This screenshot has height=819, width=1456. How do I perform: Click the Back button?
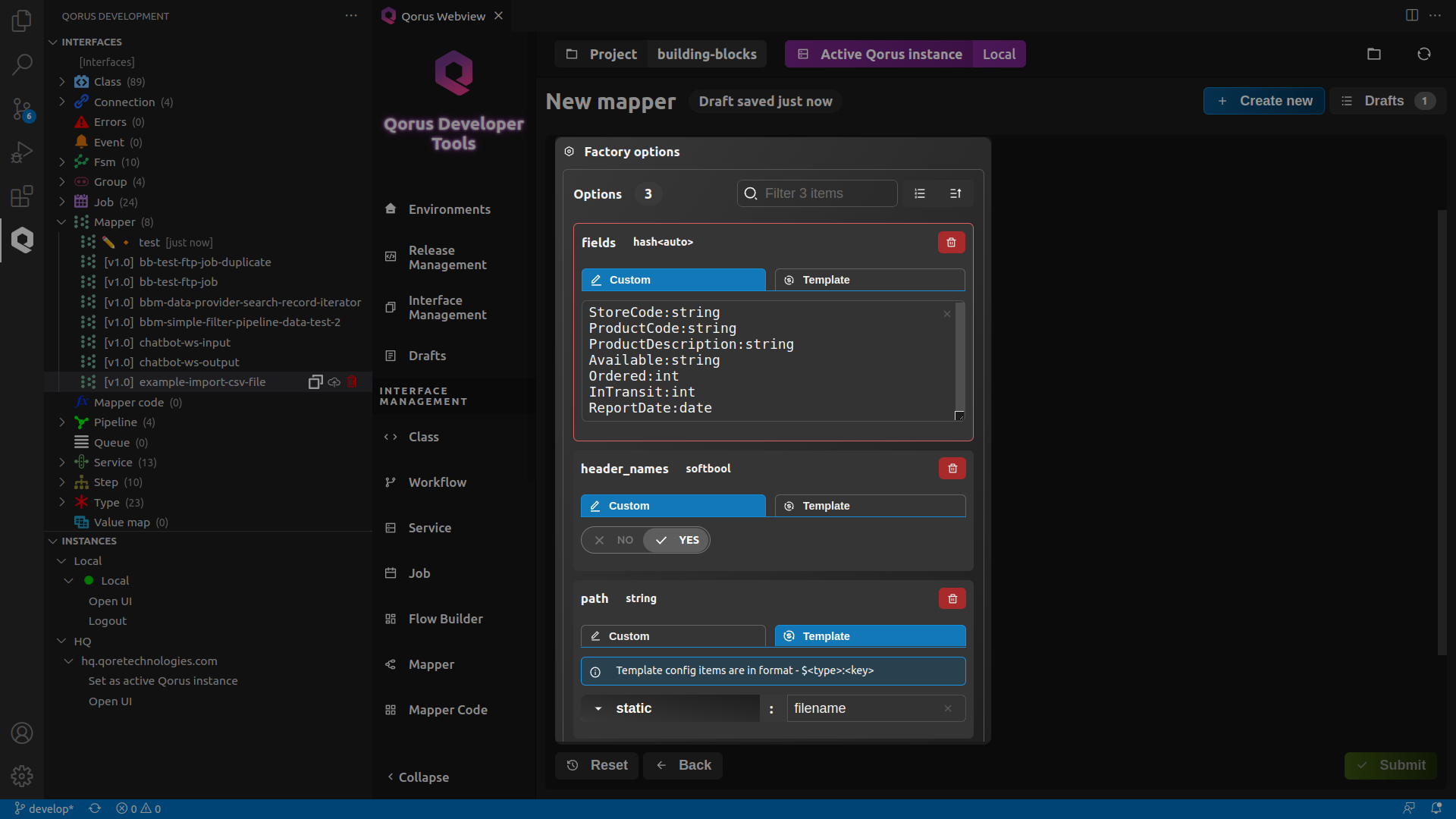(x=682, y=765)
